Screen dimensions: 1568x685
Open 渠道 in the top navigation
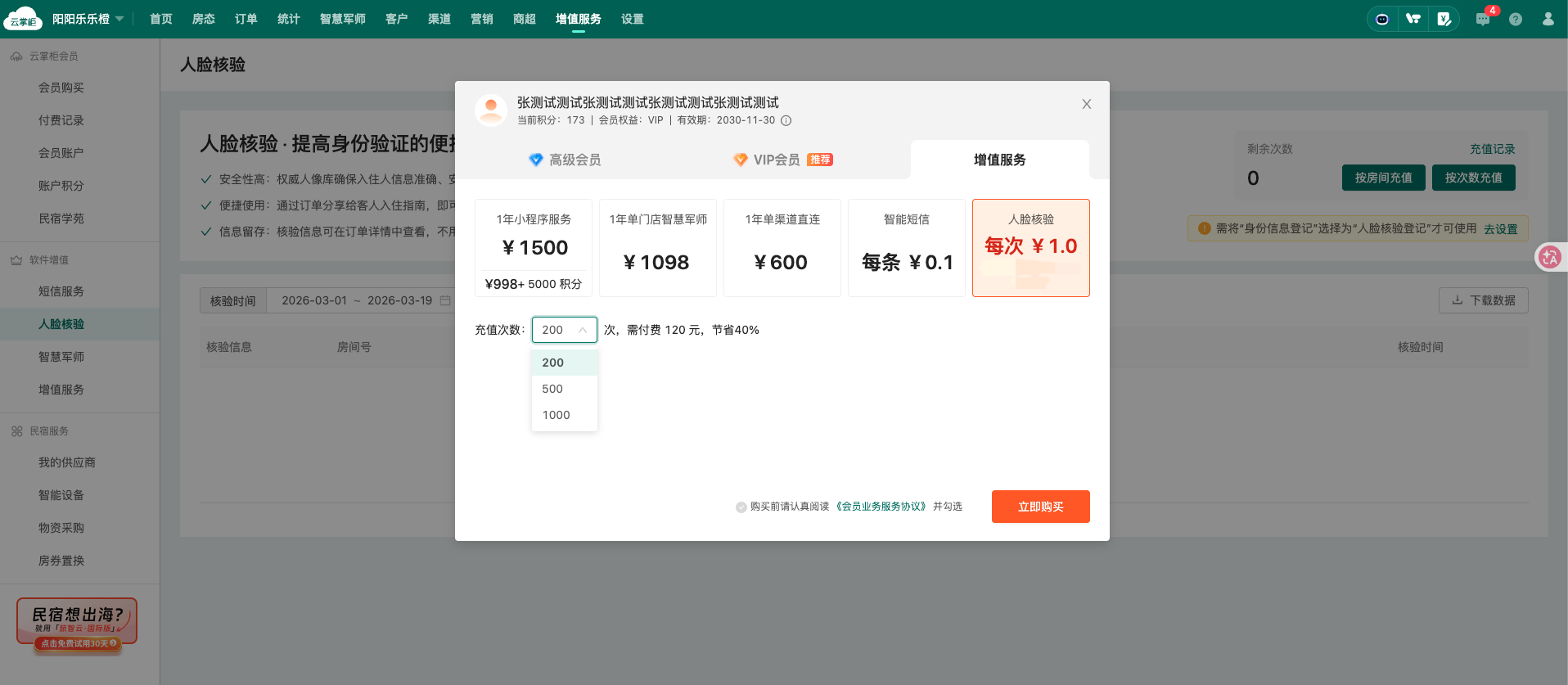tap(439, 19)
